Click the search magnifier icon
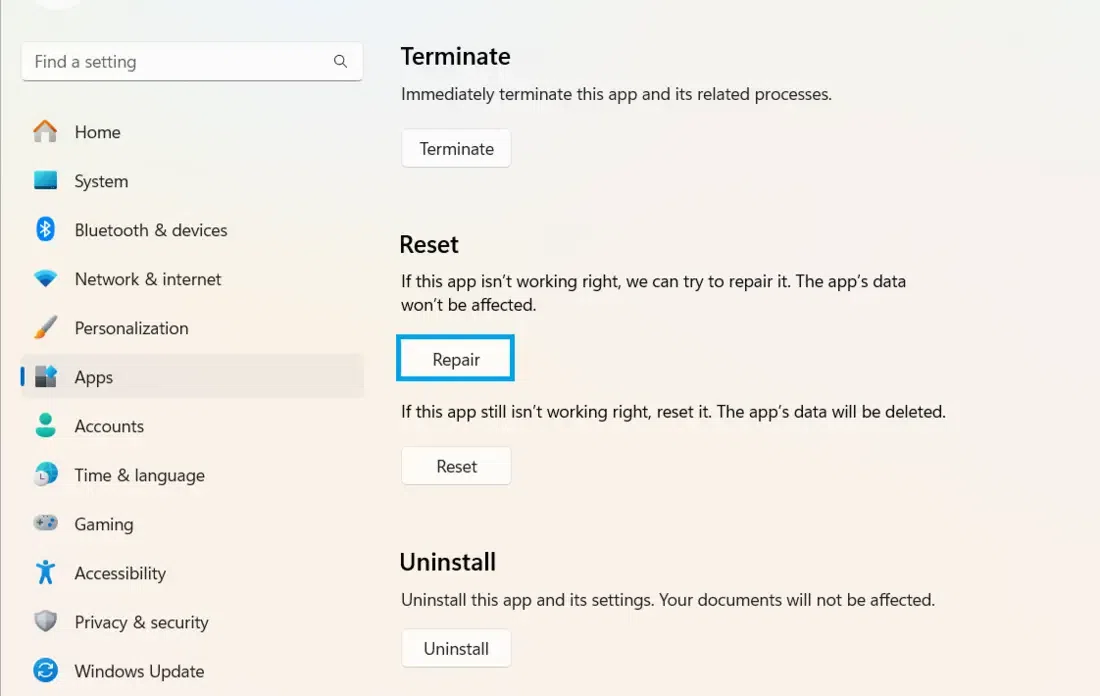The image size is (1100, 696). (340, 62)
